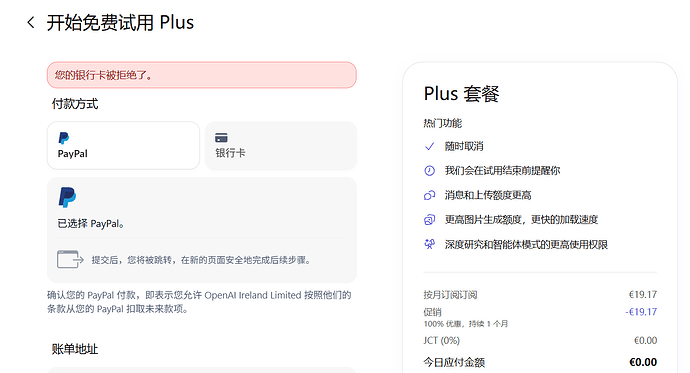Click the 消息和上传额度更高 text
690x373 pixels.
pos(488,195)
